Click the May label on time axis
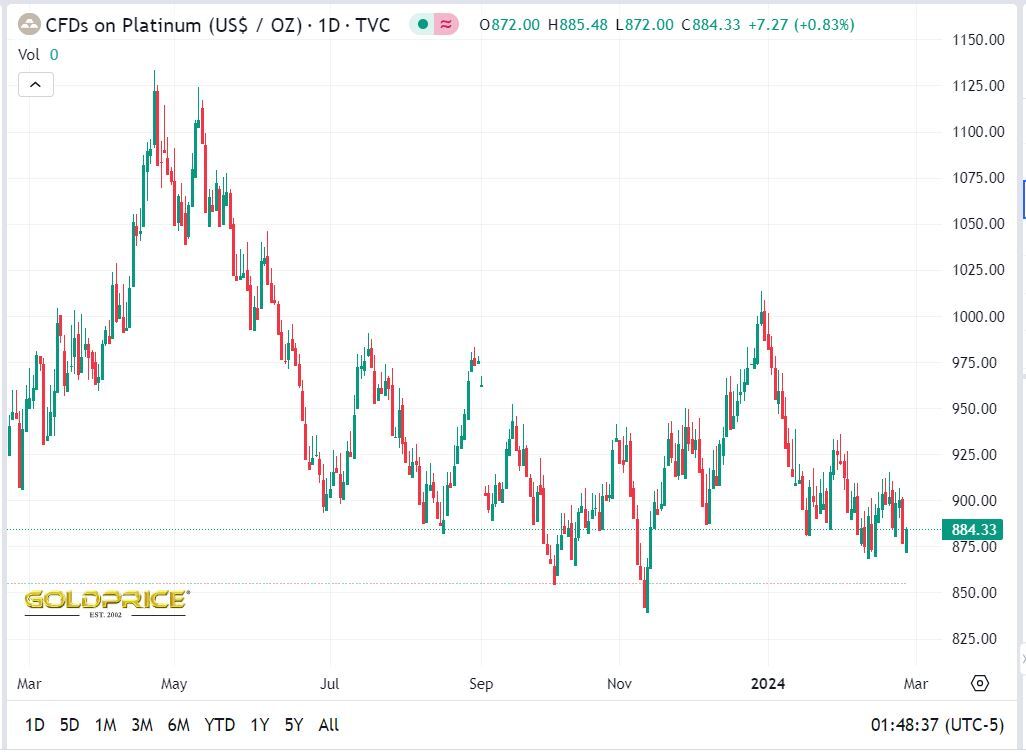 174,683
